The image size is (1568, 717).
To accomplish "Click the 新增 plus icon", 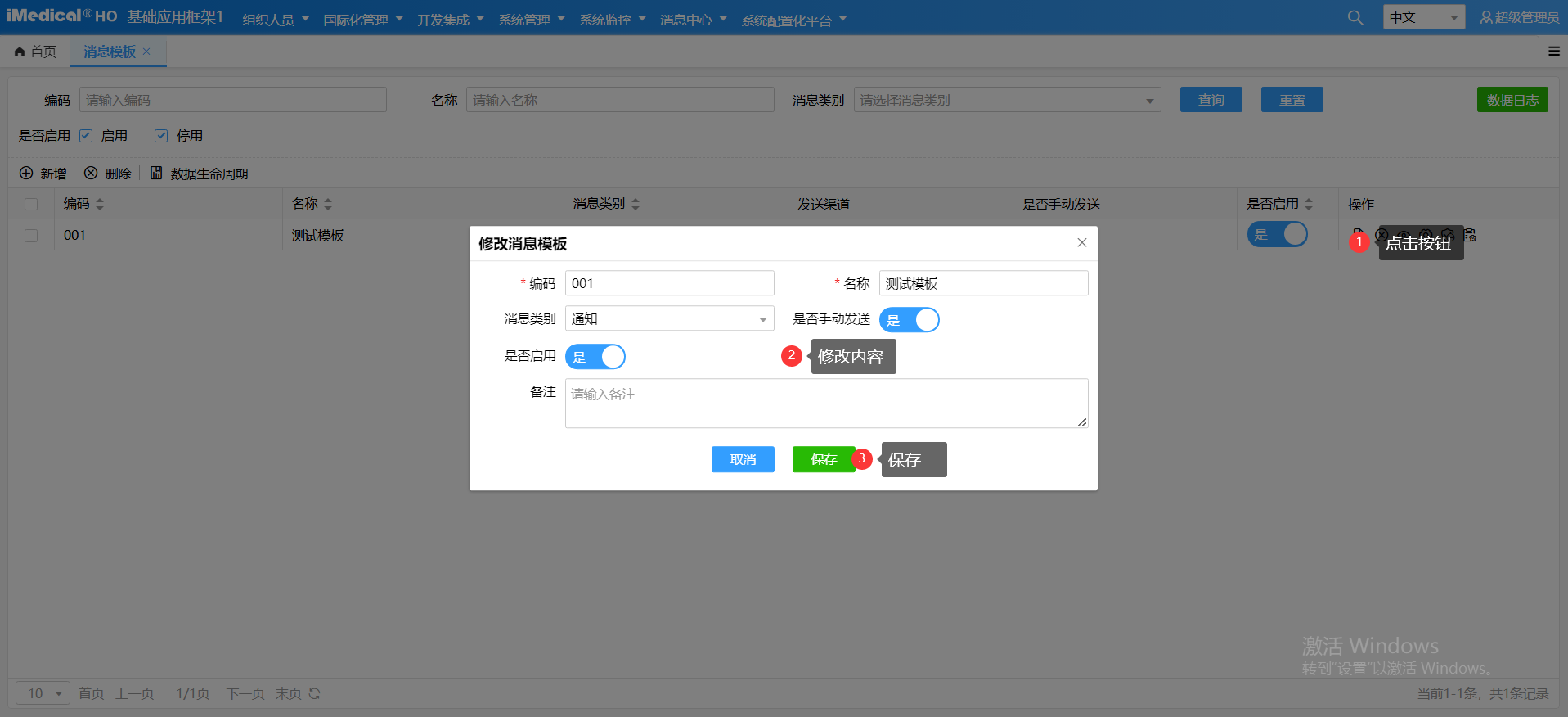I will (26, 174).
